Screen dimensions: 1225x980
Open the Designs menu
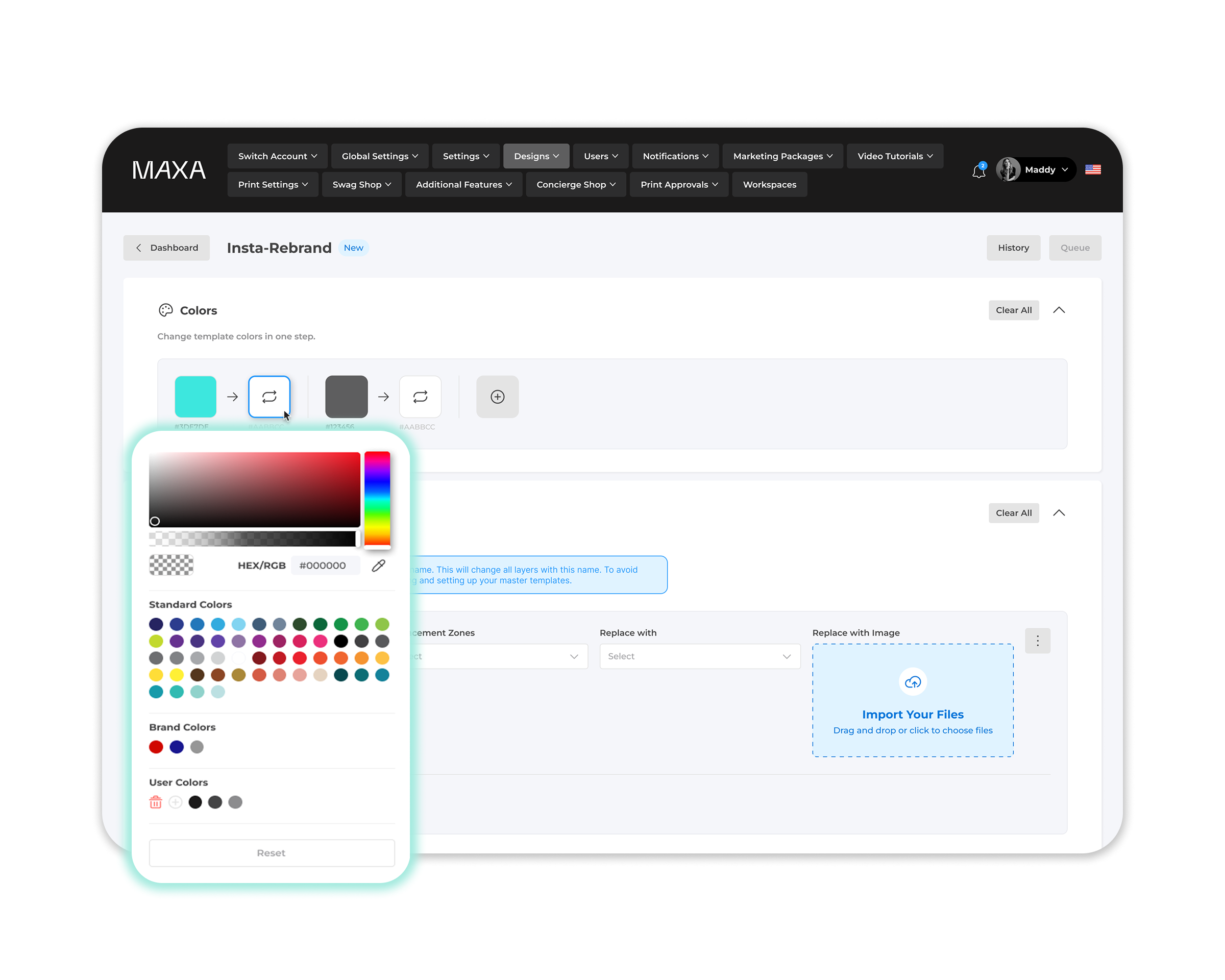pyautogui.click(x=536, y=156)
